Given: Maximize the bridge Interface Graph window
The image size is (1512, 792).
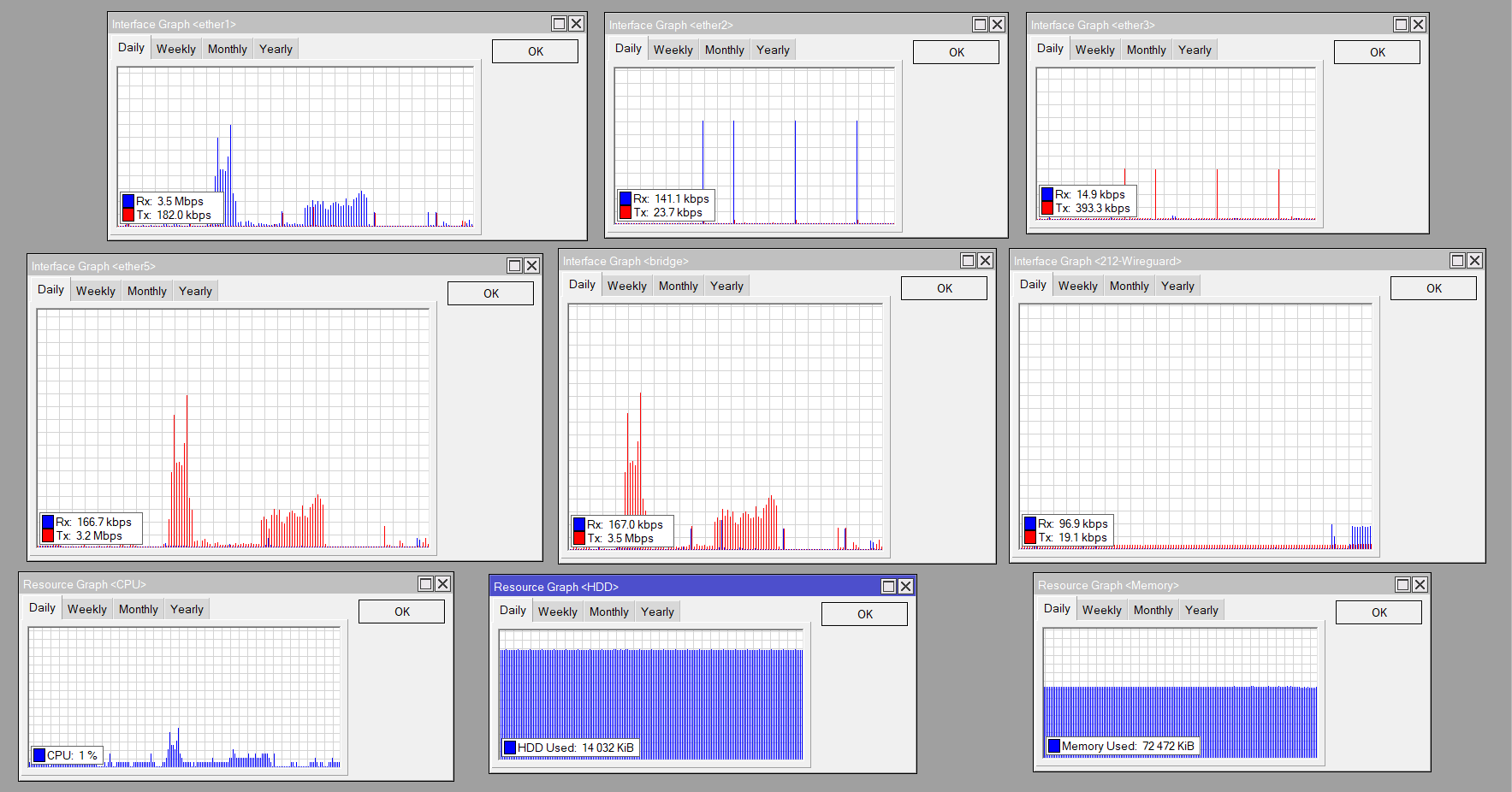Looking at the screenshot, I should pos(968,261).
